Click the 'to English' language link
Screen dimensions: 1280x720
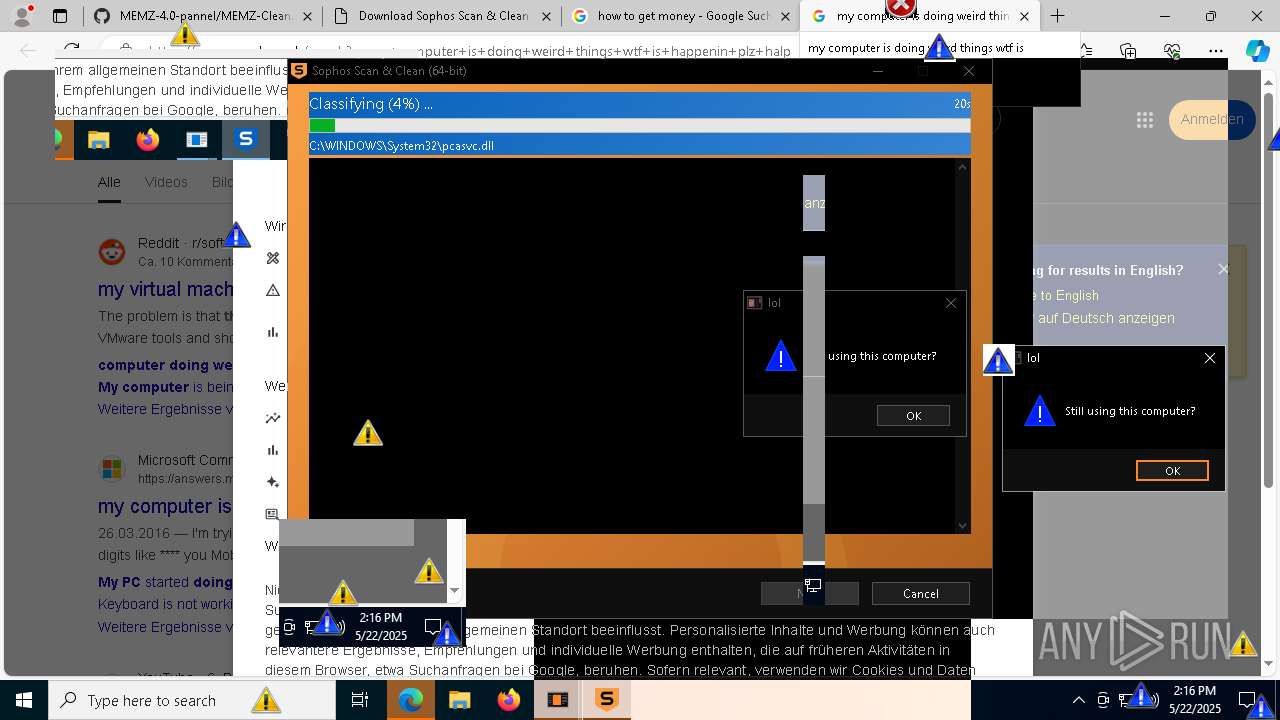(1068, 295)
